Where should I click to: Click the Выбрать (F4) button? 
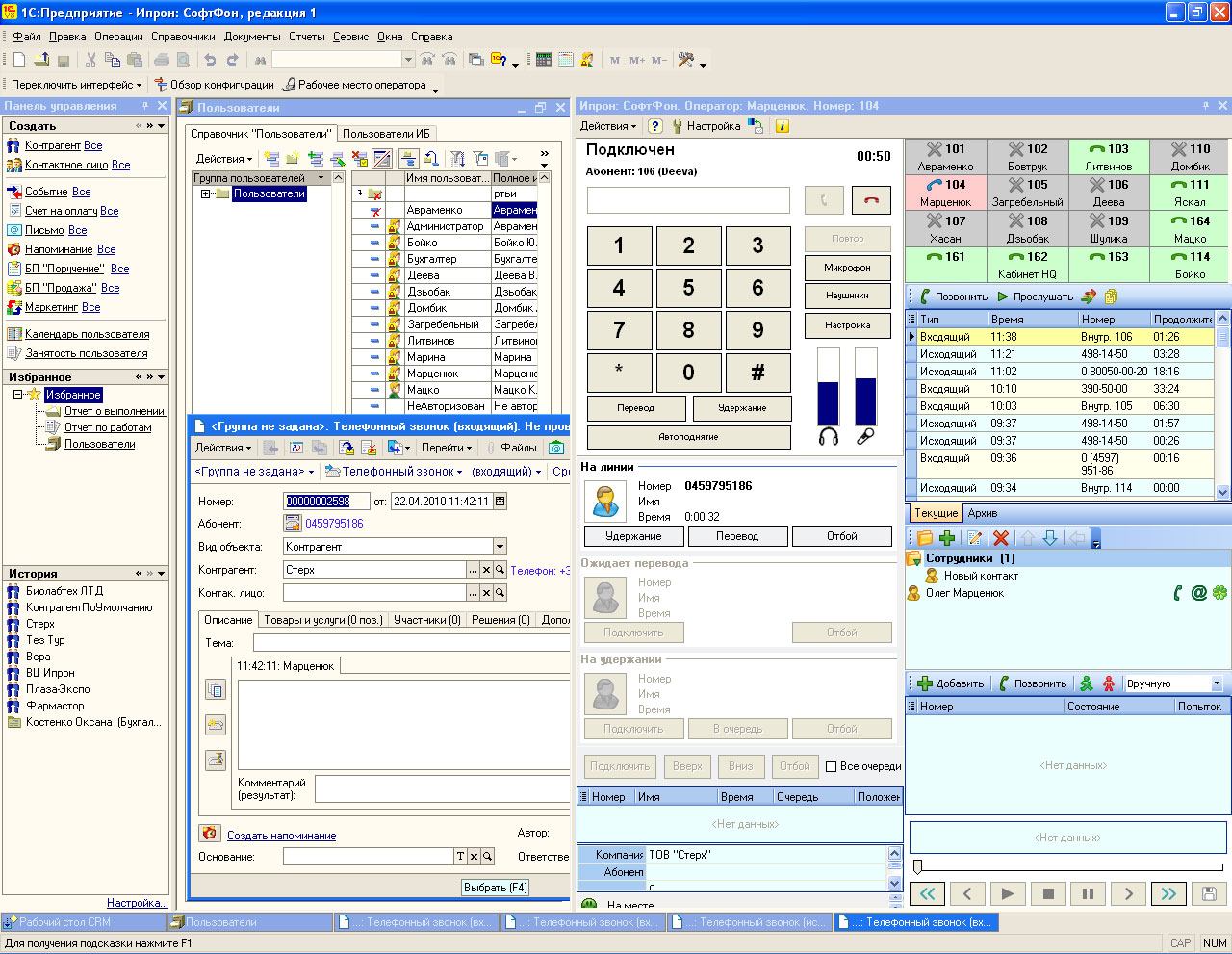tap(497, 888)
